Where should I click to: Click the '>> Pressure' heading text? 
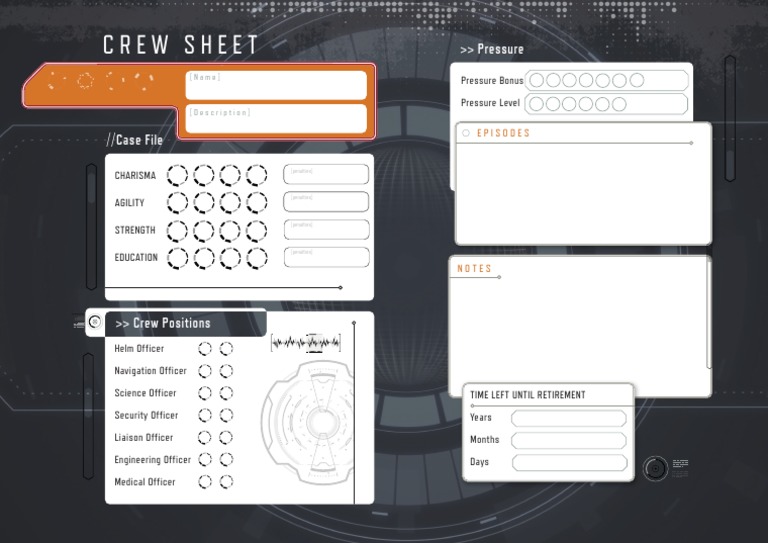click(492, 49)
